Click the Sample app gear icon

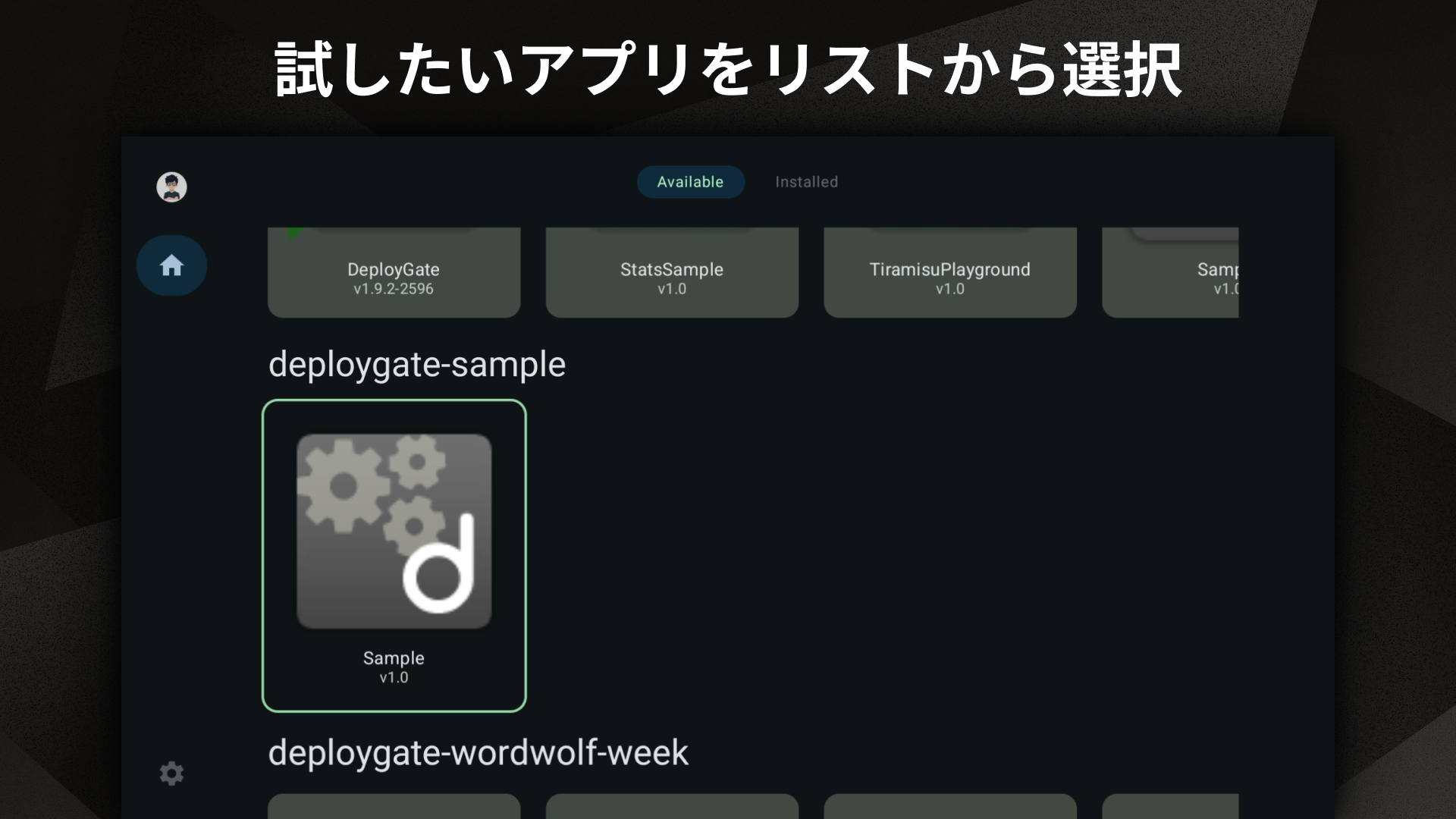(394, 531)
